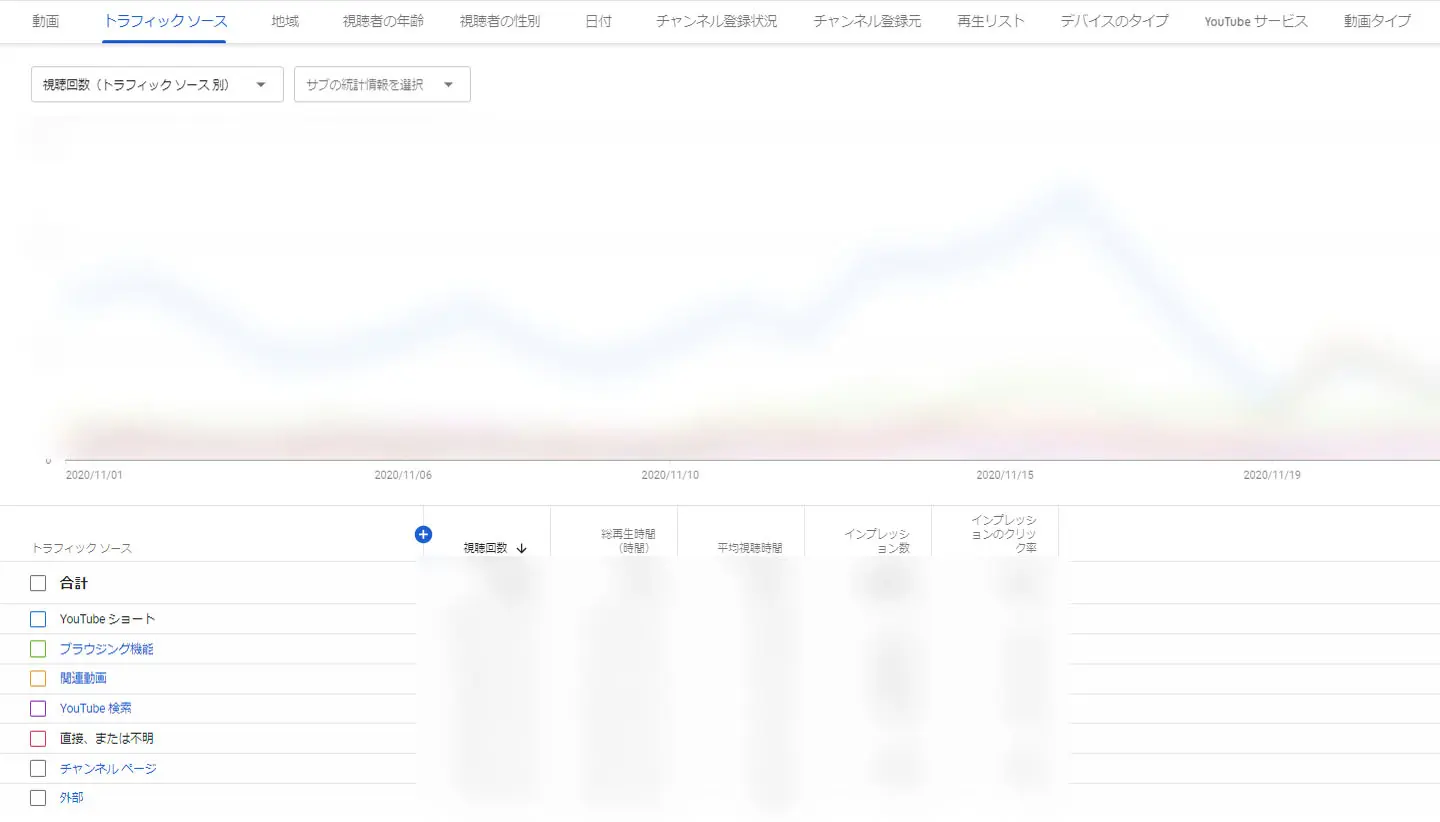Sort by インプレッションのクリック率 column header

click(1003, 534)
